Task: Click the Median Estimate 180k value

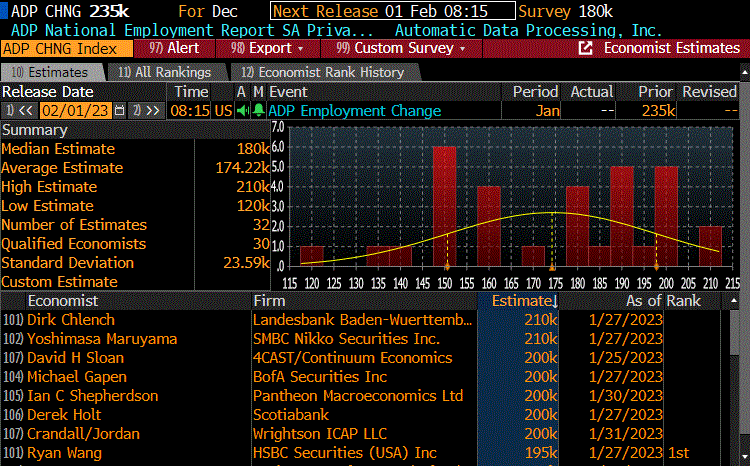Action: [253, 149]
